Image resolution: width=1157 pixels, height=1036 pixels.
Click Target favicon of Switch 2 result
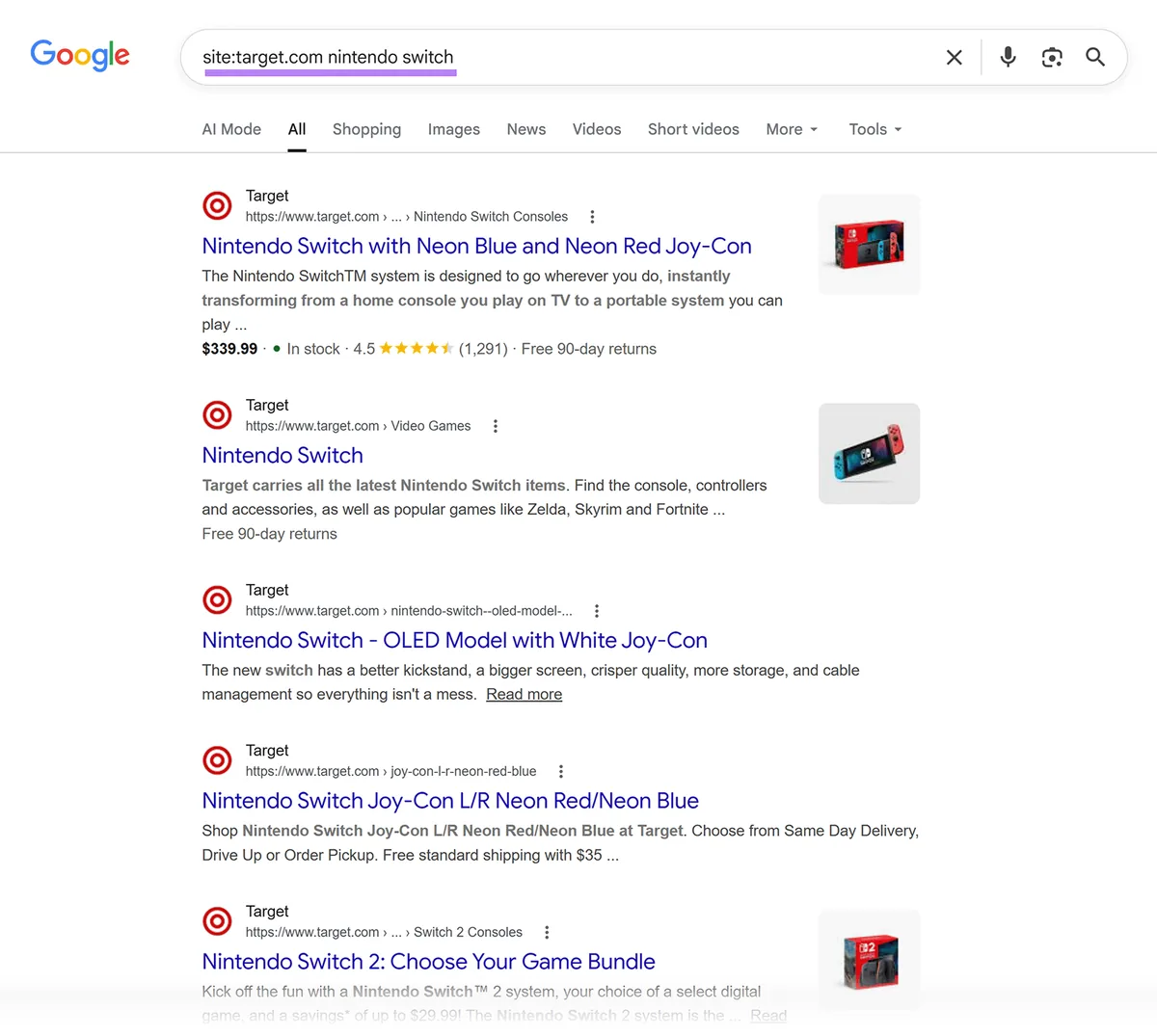[x=217, y=921]
